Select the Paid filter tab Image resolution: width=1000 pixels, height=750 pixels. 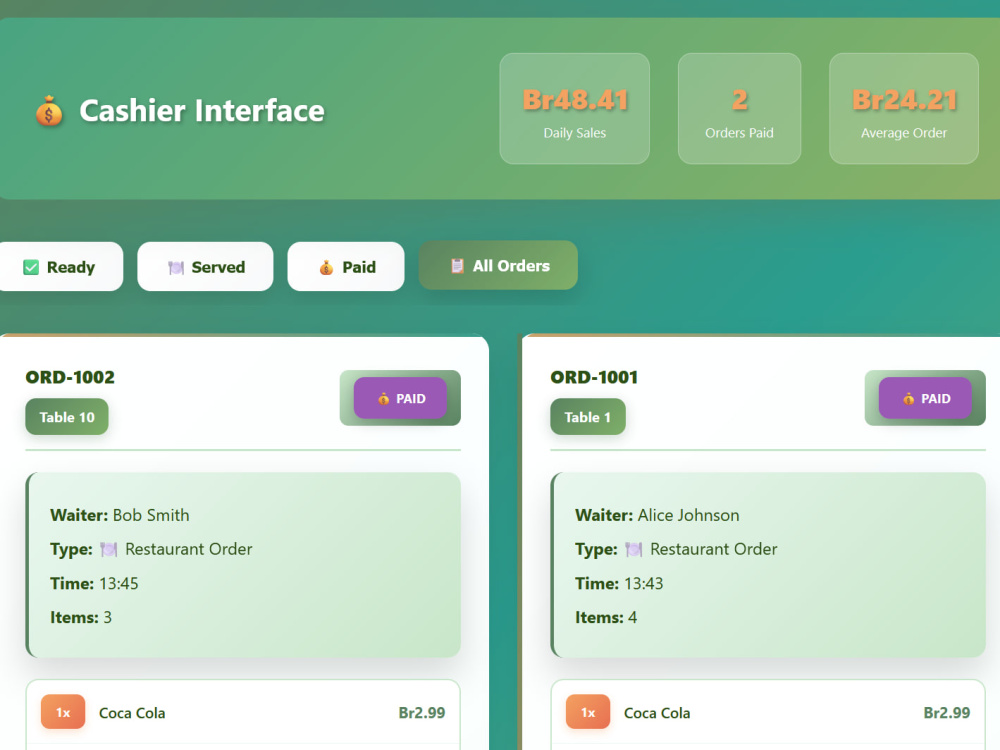tap(346, 267)
